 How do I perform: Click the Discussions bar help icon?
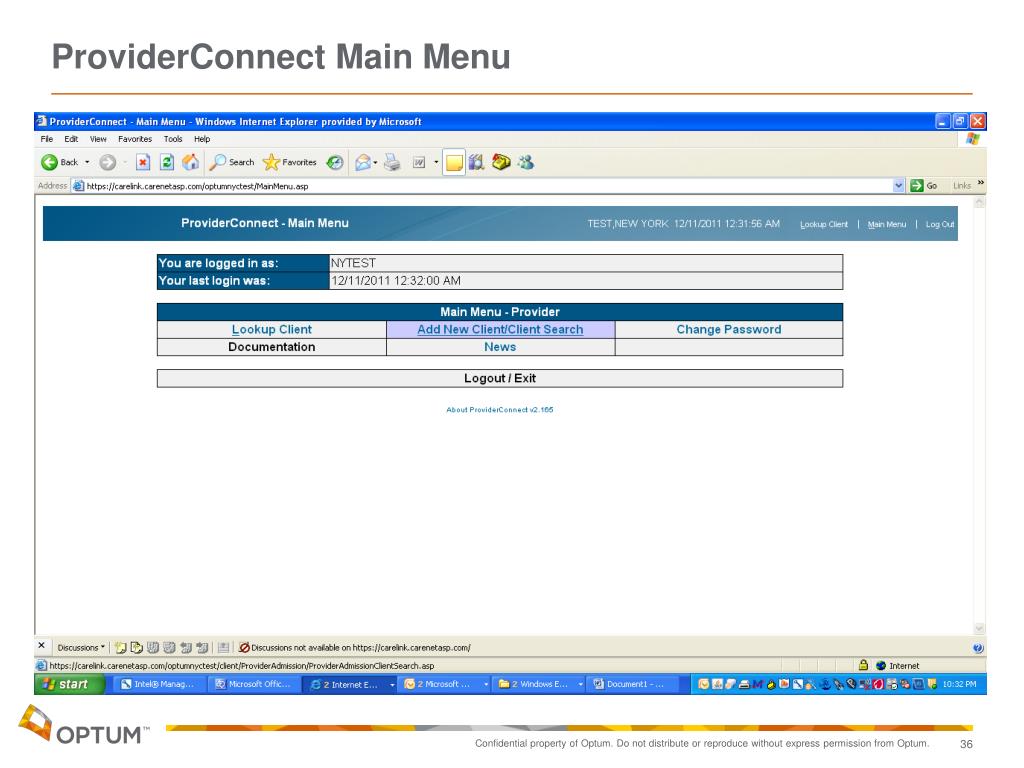pos(978,648)
